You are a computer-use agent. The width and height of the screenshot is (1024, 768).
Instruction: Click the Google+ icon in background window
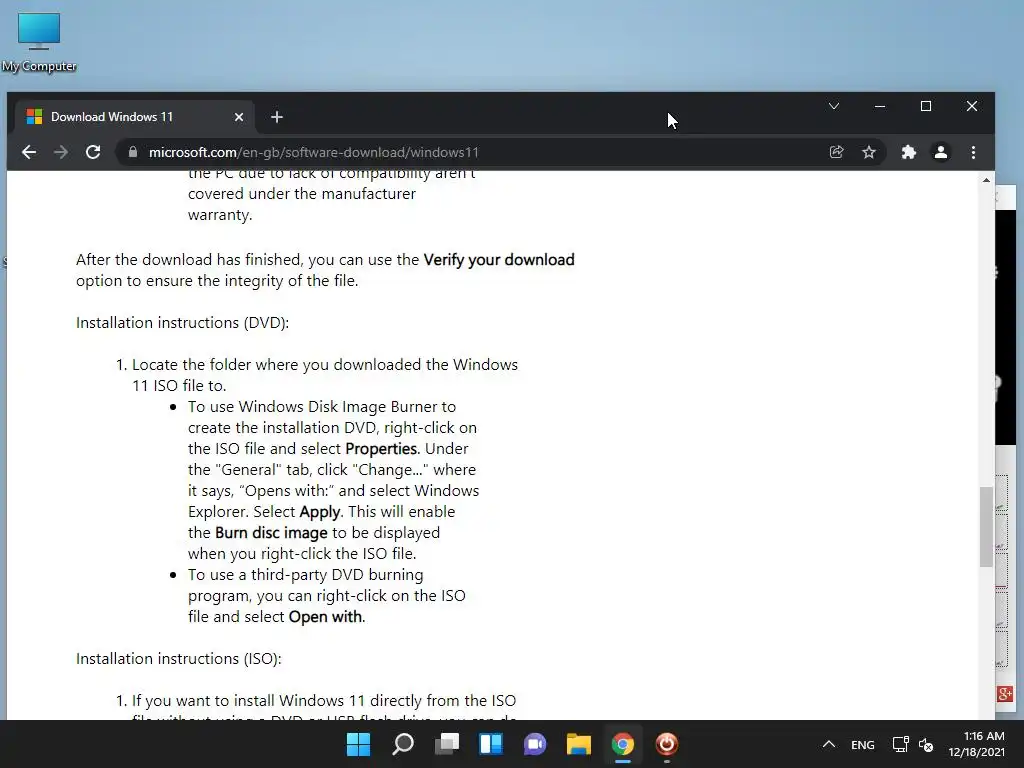(1004, 694)
